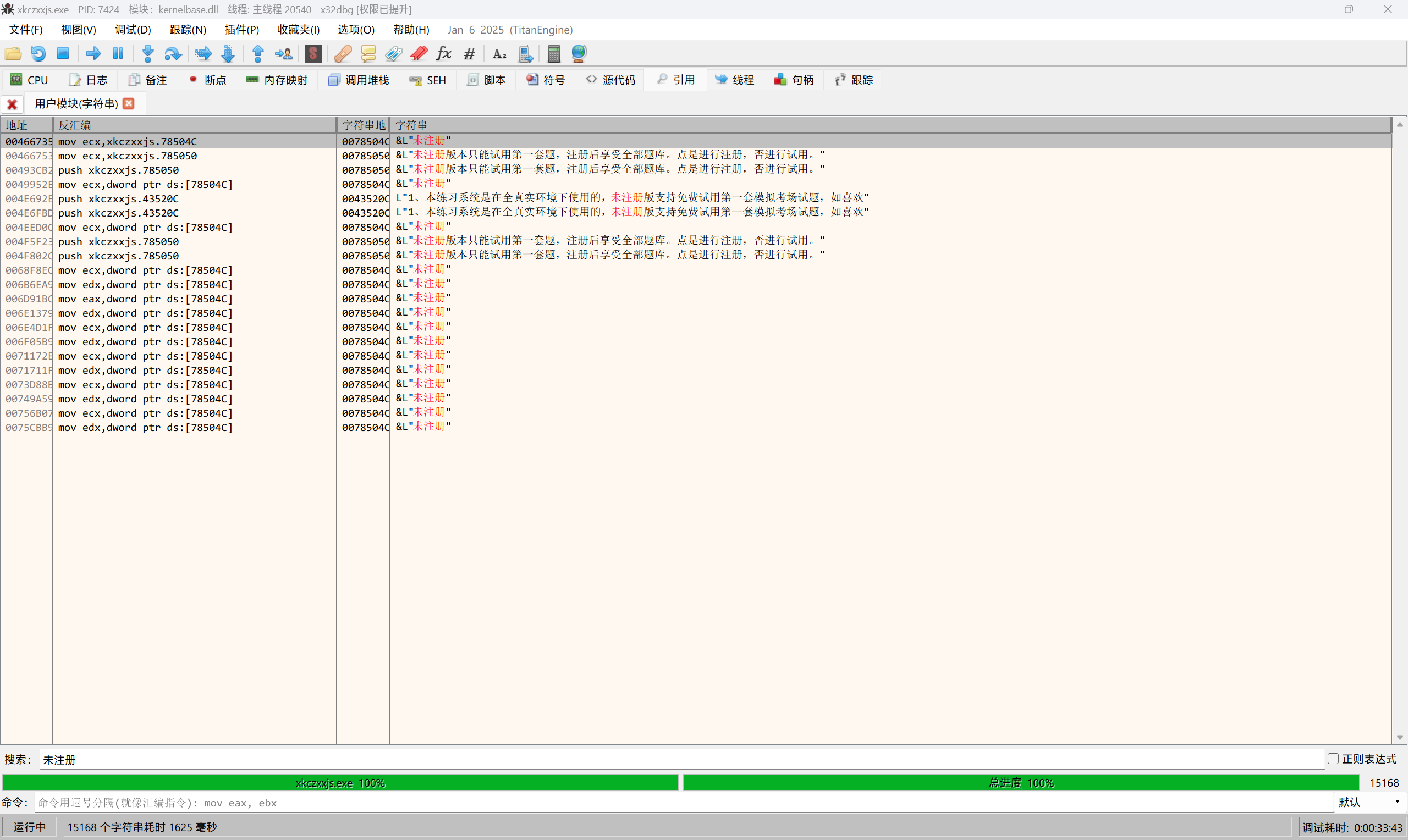Switch to the 脚本 tab
This screenshot has height=840, width=1408.
[486, 80]
